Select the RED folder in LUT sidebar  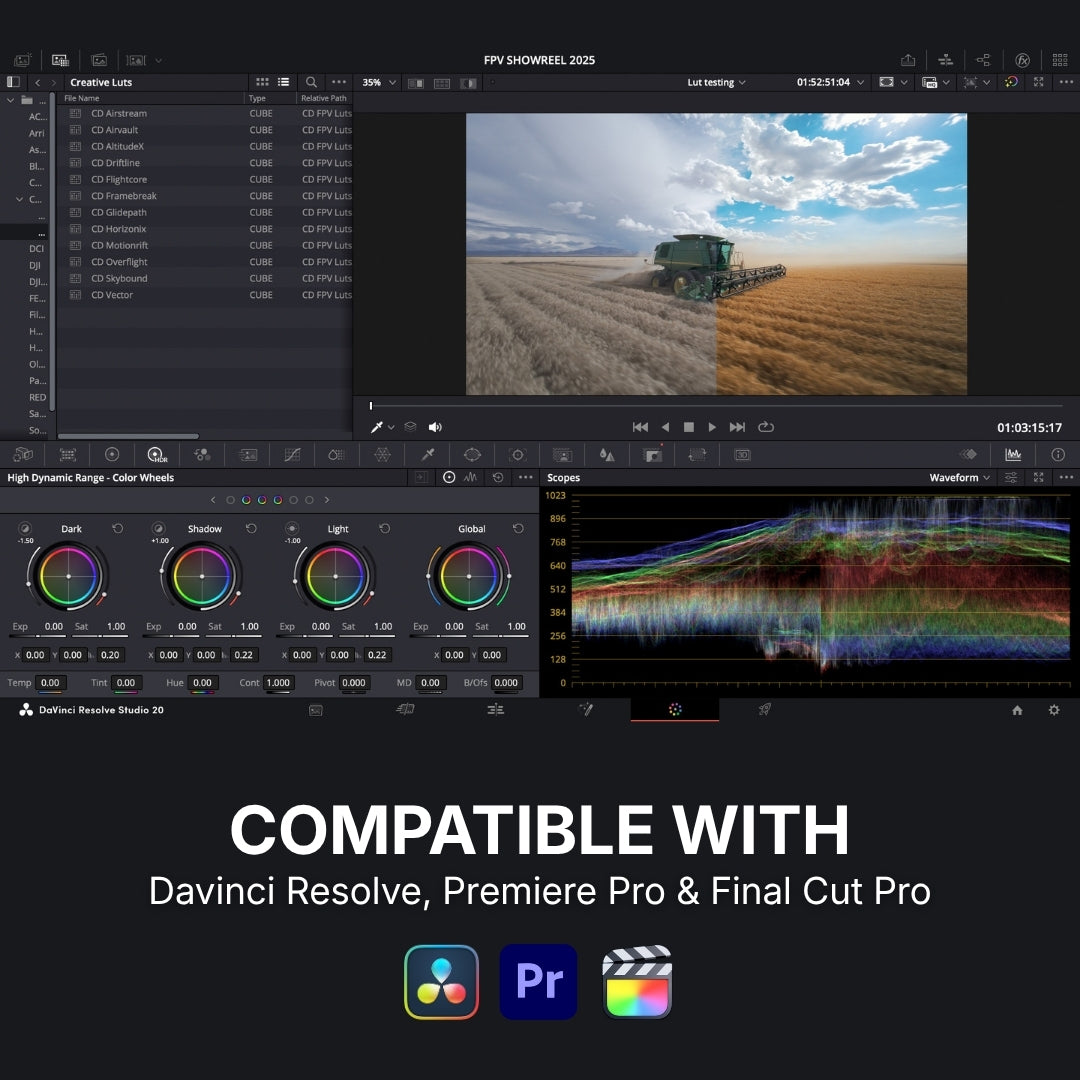37,397
